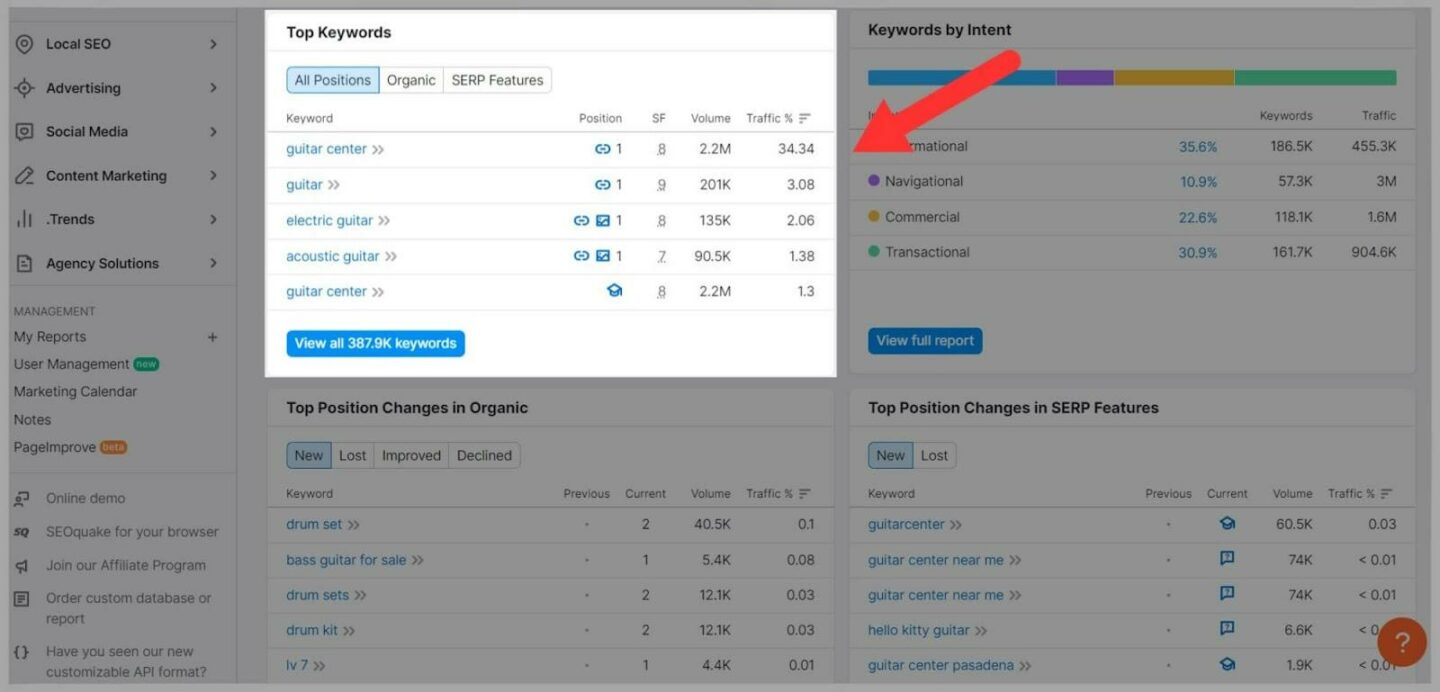Click the View all 387.9K keywords button
Image resolution: width=1440 pixels, height=692 pixels.
point(375,342)
